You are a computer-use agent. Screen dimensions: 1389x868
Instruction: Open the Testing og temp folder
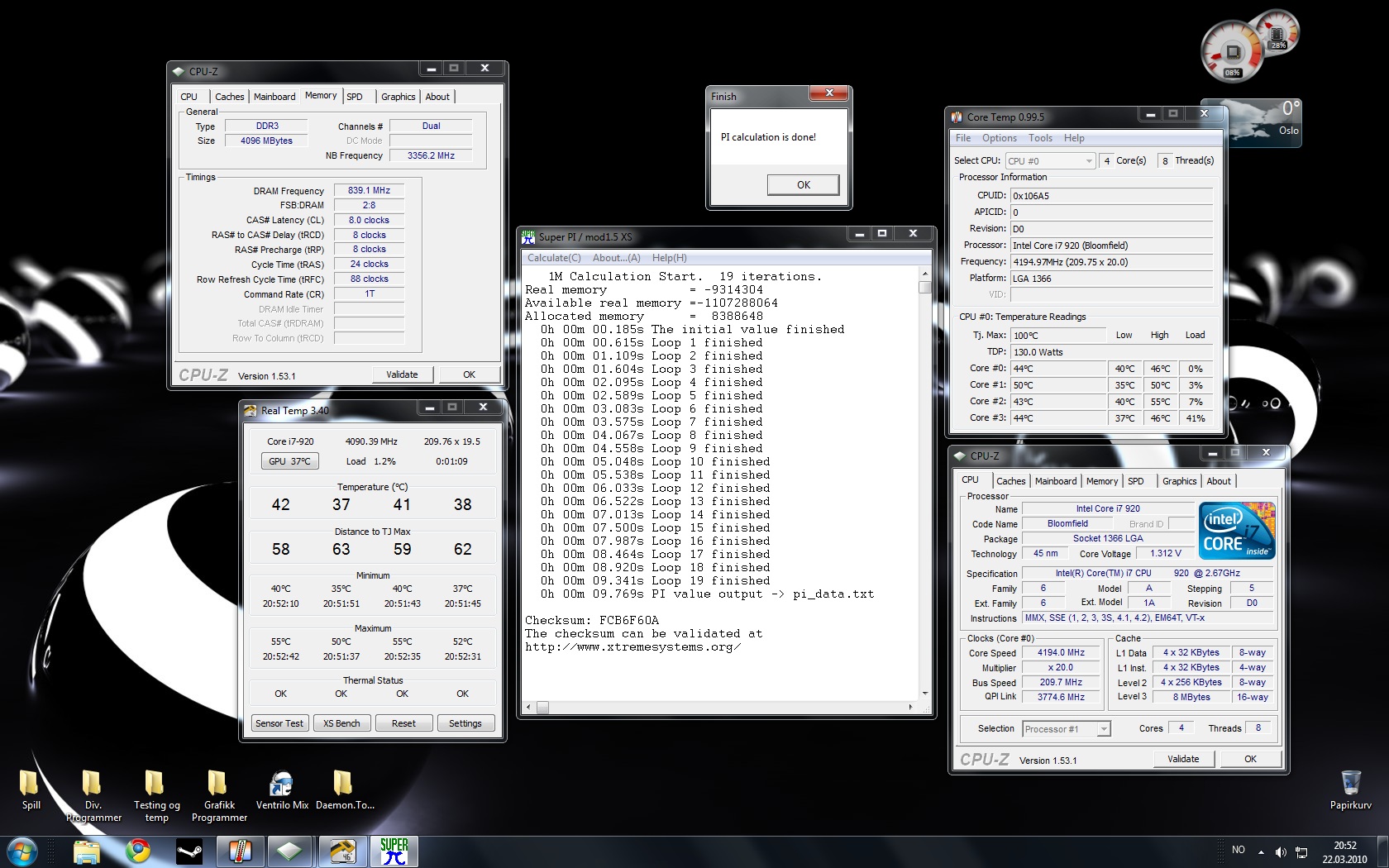click(x=156, y=795)
